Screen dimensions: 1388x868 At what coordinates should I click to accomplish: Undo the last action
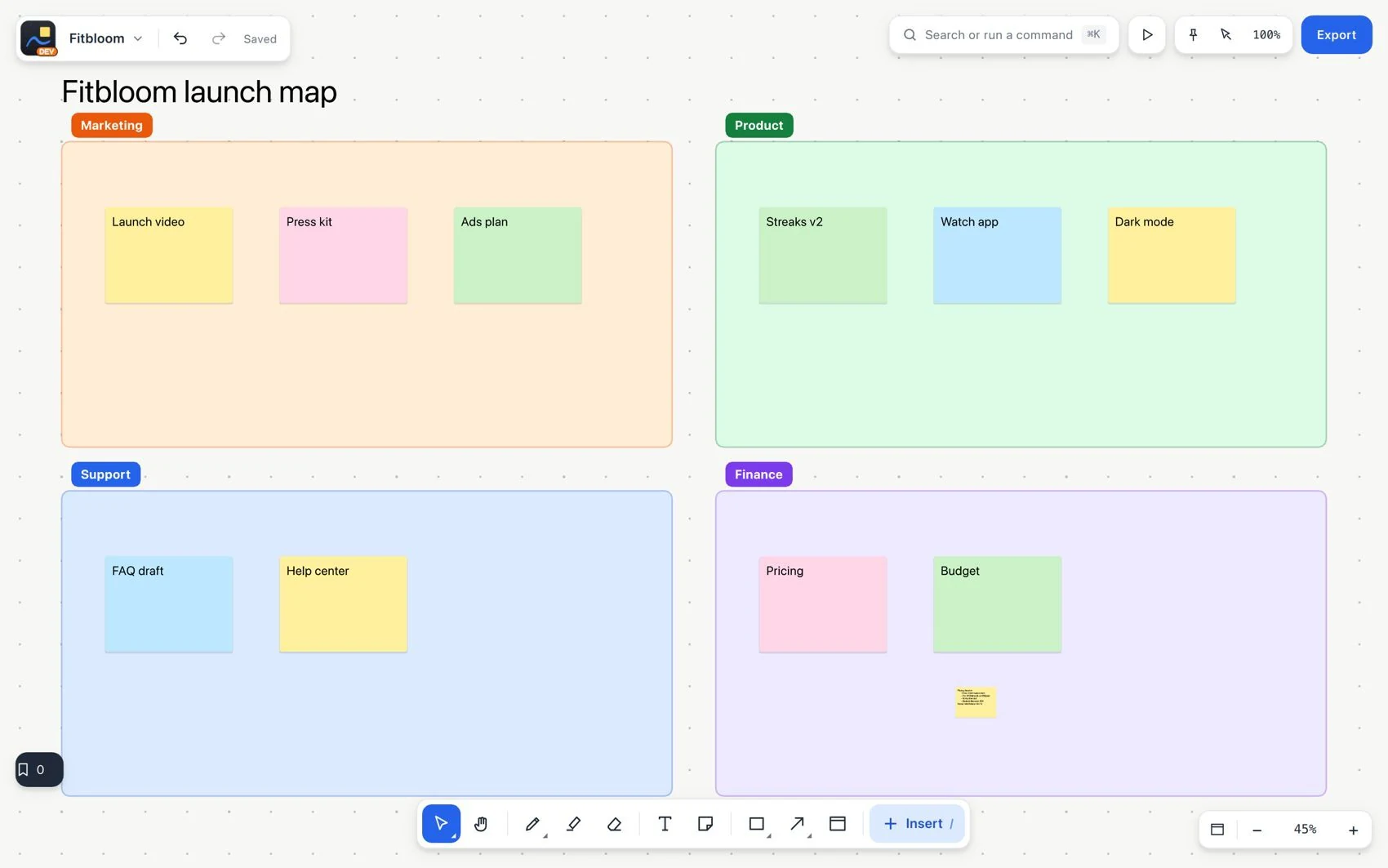point(180,38)
